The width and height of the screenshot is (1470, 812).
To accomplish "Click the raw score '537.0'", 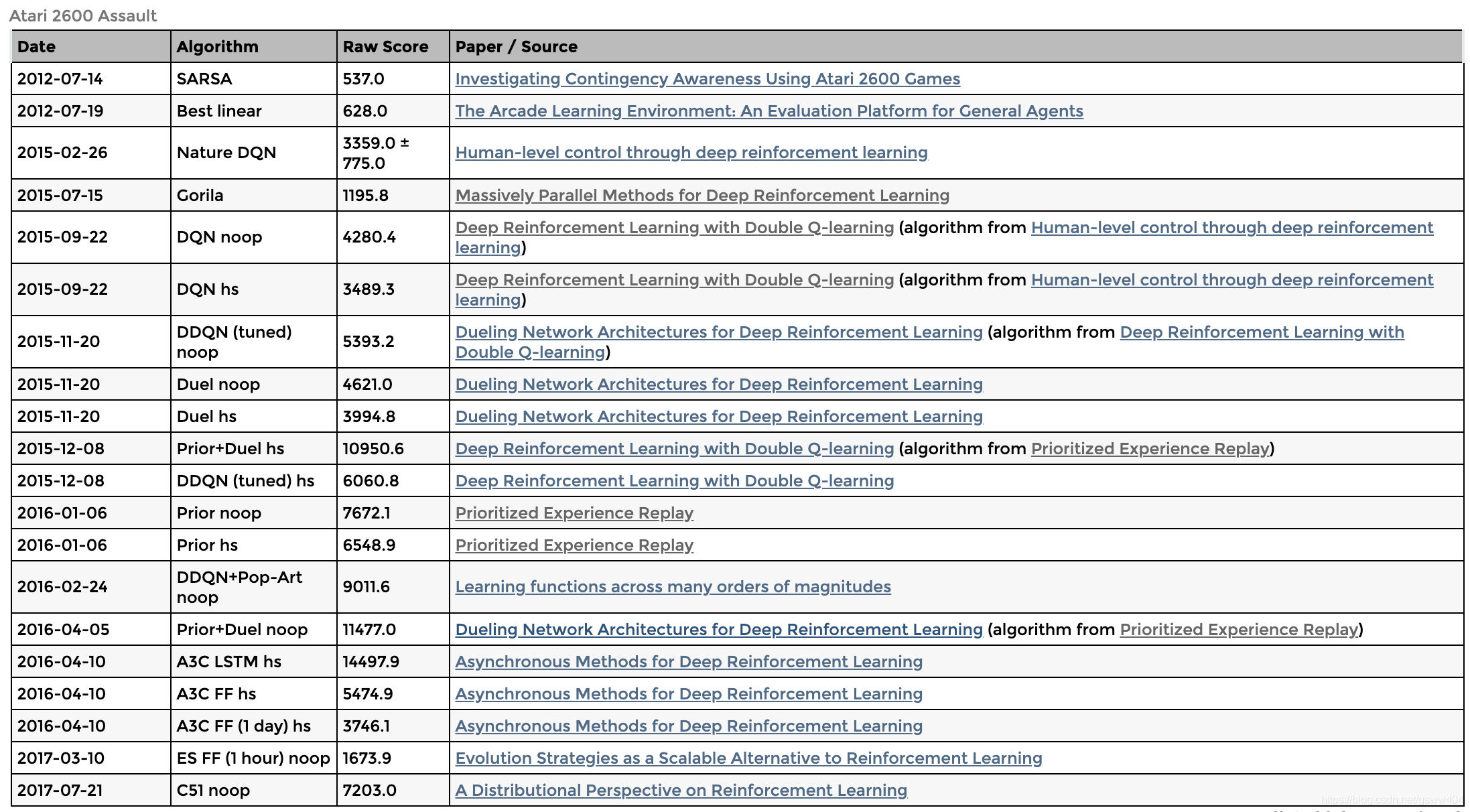I will pyautogui.click(x=364, y=79).
